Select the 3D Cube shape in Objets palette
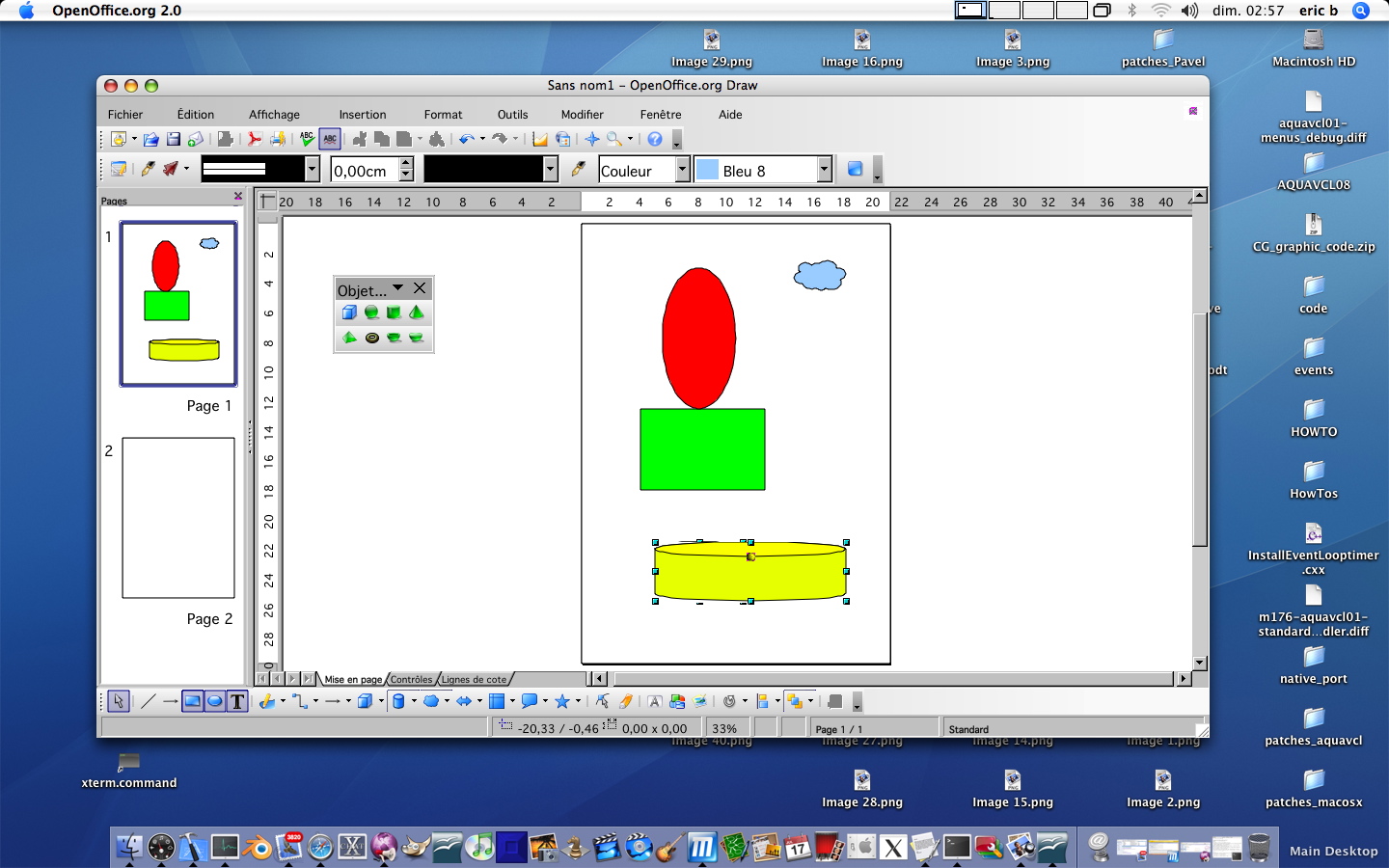Screen dimensions: 1389x868 pyautogui.click(x=349, y=312)
